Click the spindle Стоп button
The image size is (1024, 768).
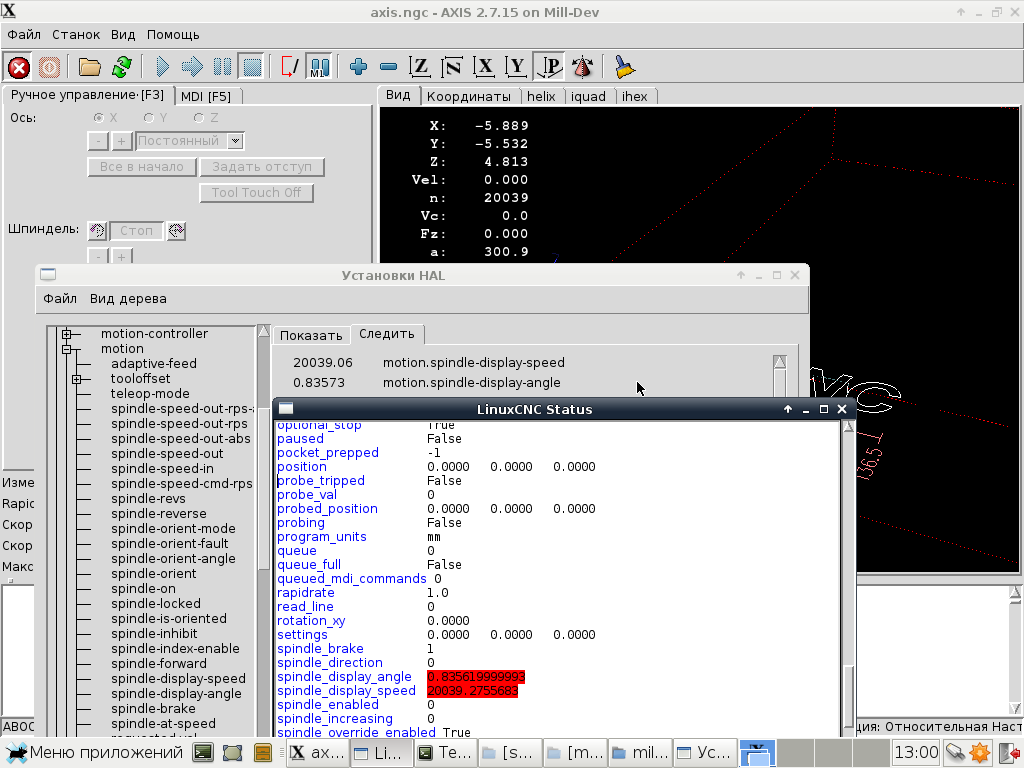pos(136,231)
